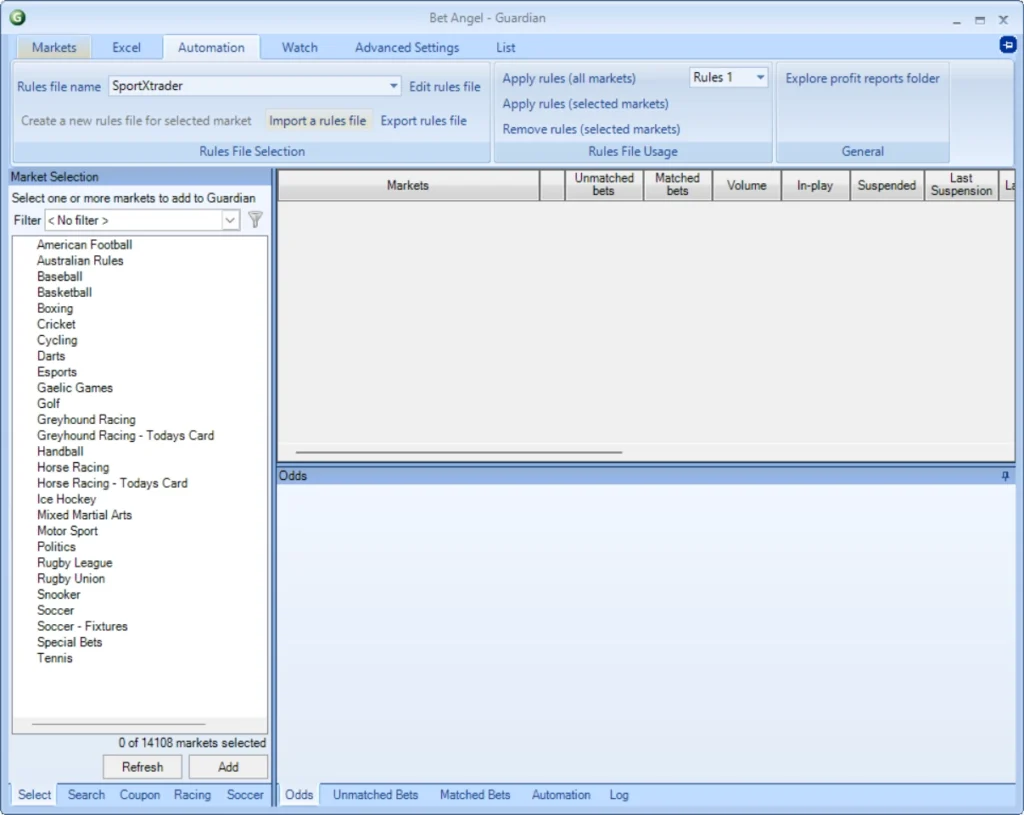This screenshot has width=1024, height=815.
Task: Open the Log bottom tab
Action: pyautogui.click(x=619, y=795)
